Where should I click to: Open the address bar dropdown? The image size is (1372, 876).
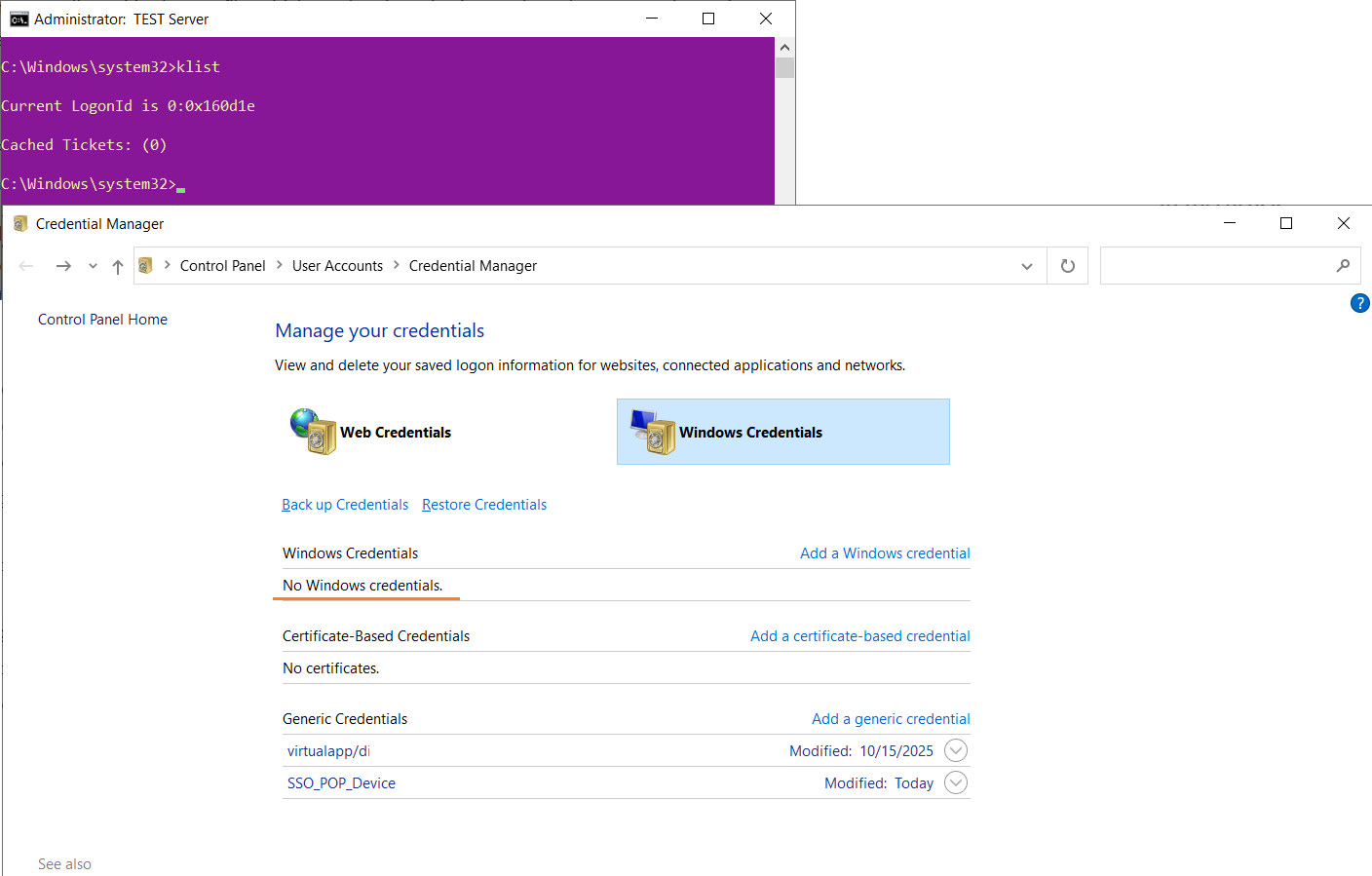(1026, 265)
